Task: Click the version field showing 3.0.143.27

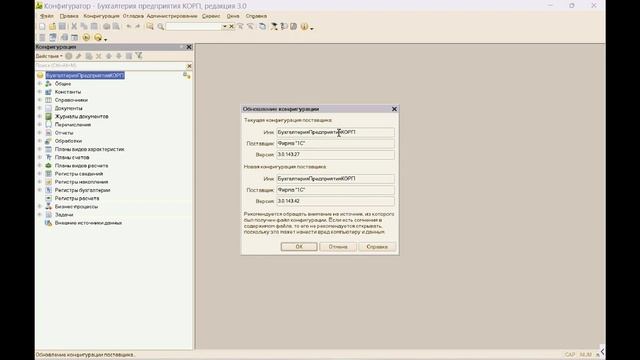Action: click(x=336, y=155)
